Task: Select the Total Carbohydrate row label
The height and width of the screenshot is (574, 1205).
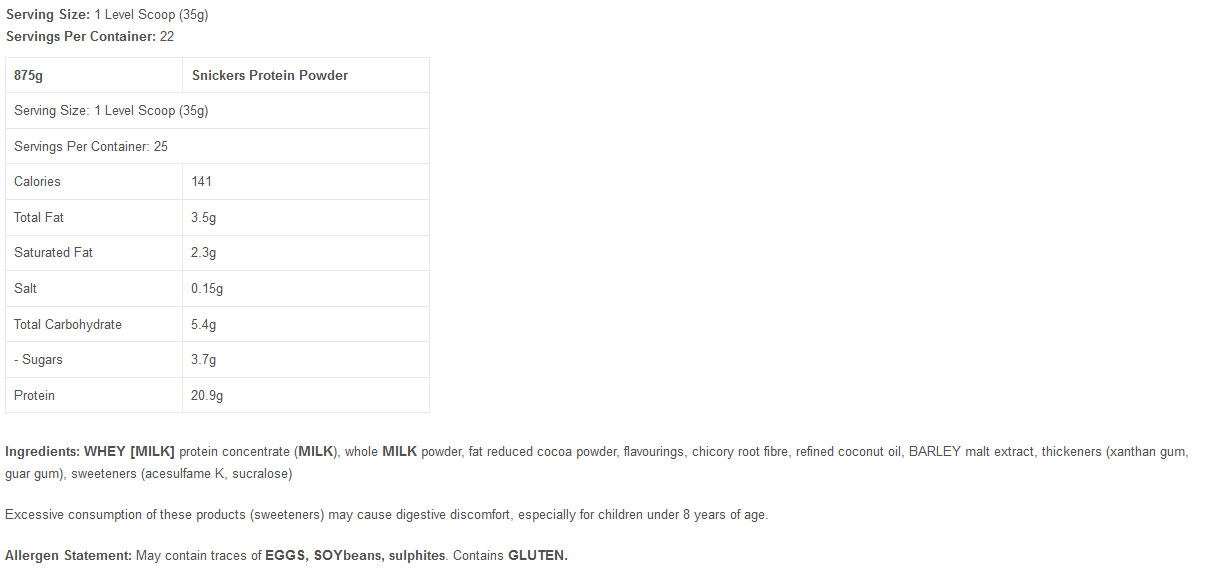Action: pyautogui.click(x=68, y=324)
